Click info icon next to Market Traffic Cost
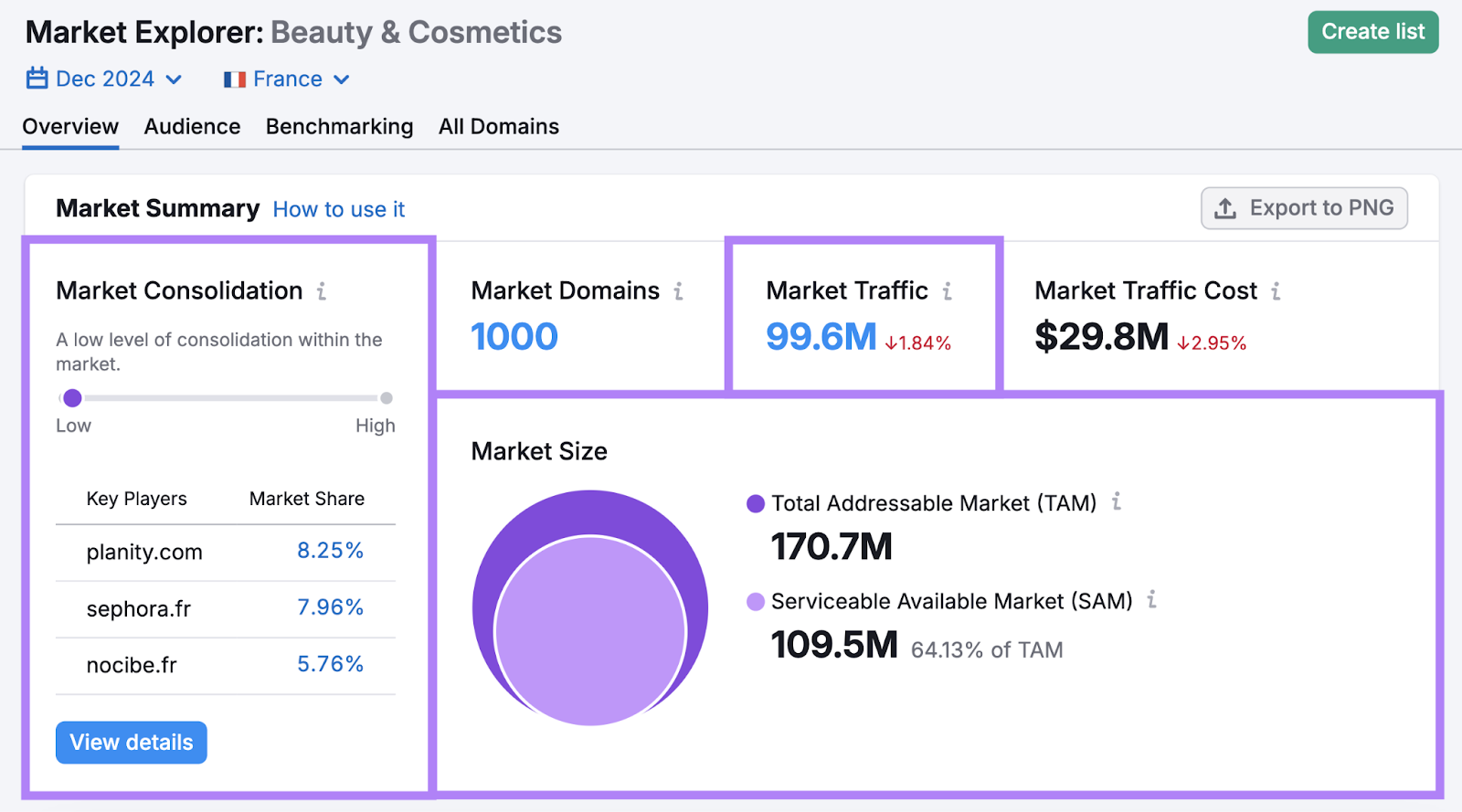The width and height of the screenshot is (1462, 812). tap(1276, 291)
